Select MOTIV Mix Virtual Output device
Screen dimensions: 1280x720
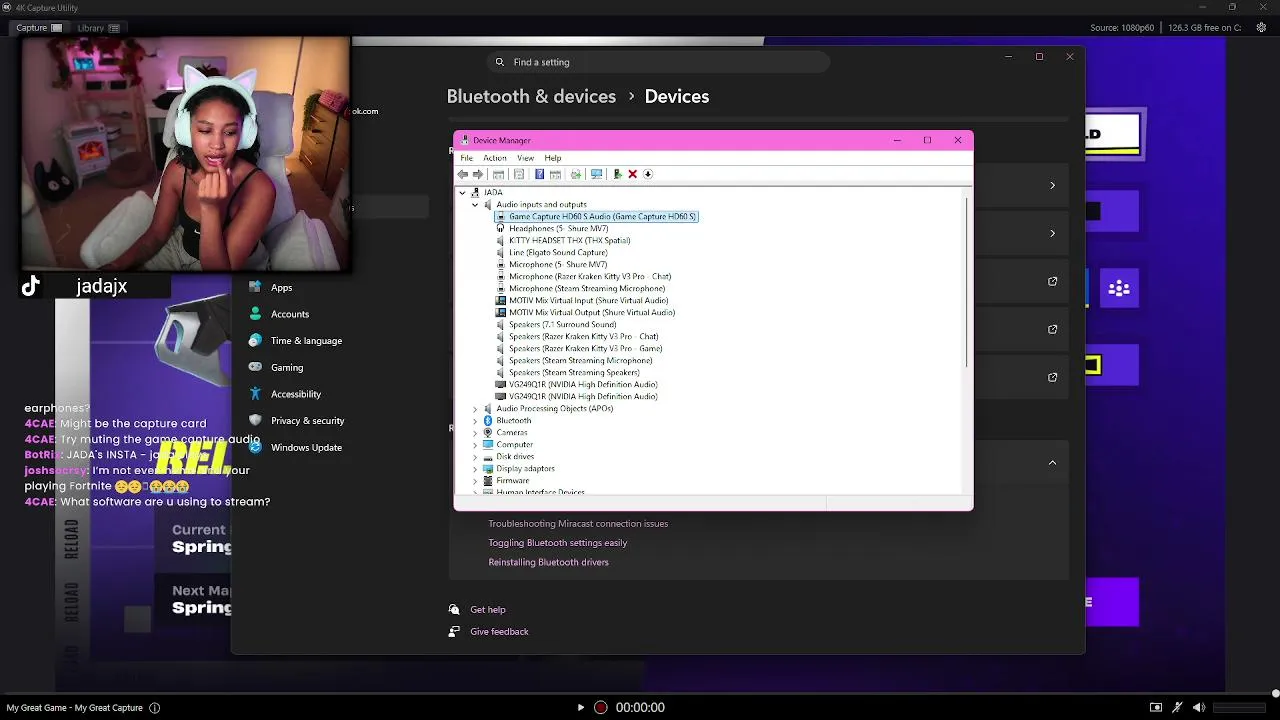pos(592,312)
